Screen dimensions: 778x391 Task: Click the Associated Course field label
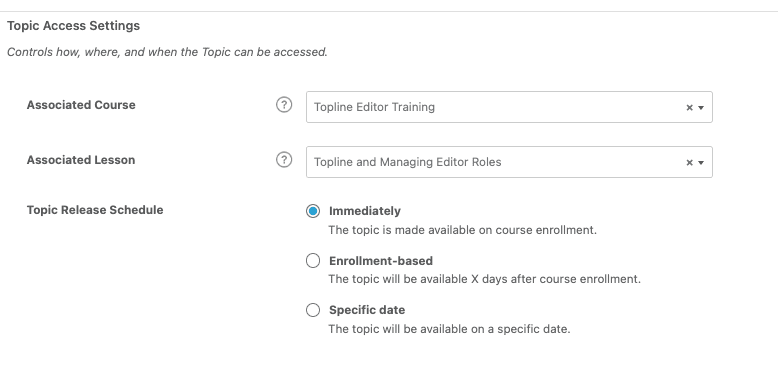point(81,105)
